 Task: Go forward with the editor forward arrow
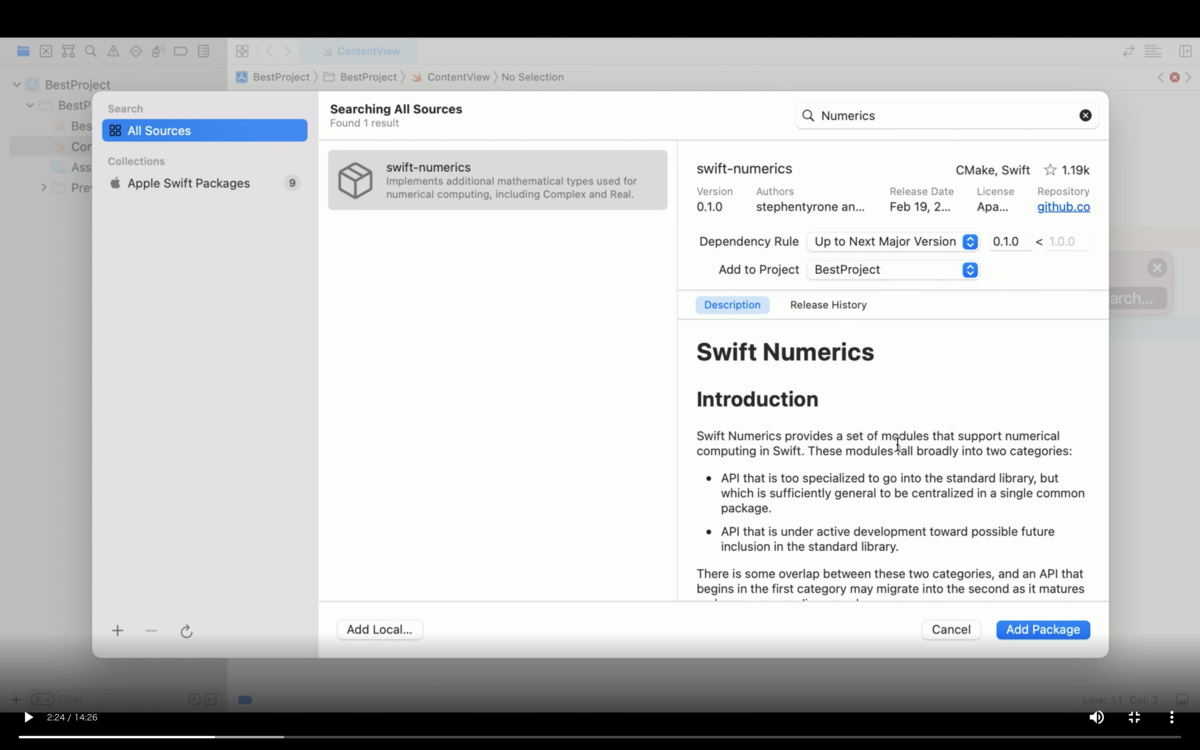click(x=287, y=51)
